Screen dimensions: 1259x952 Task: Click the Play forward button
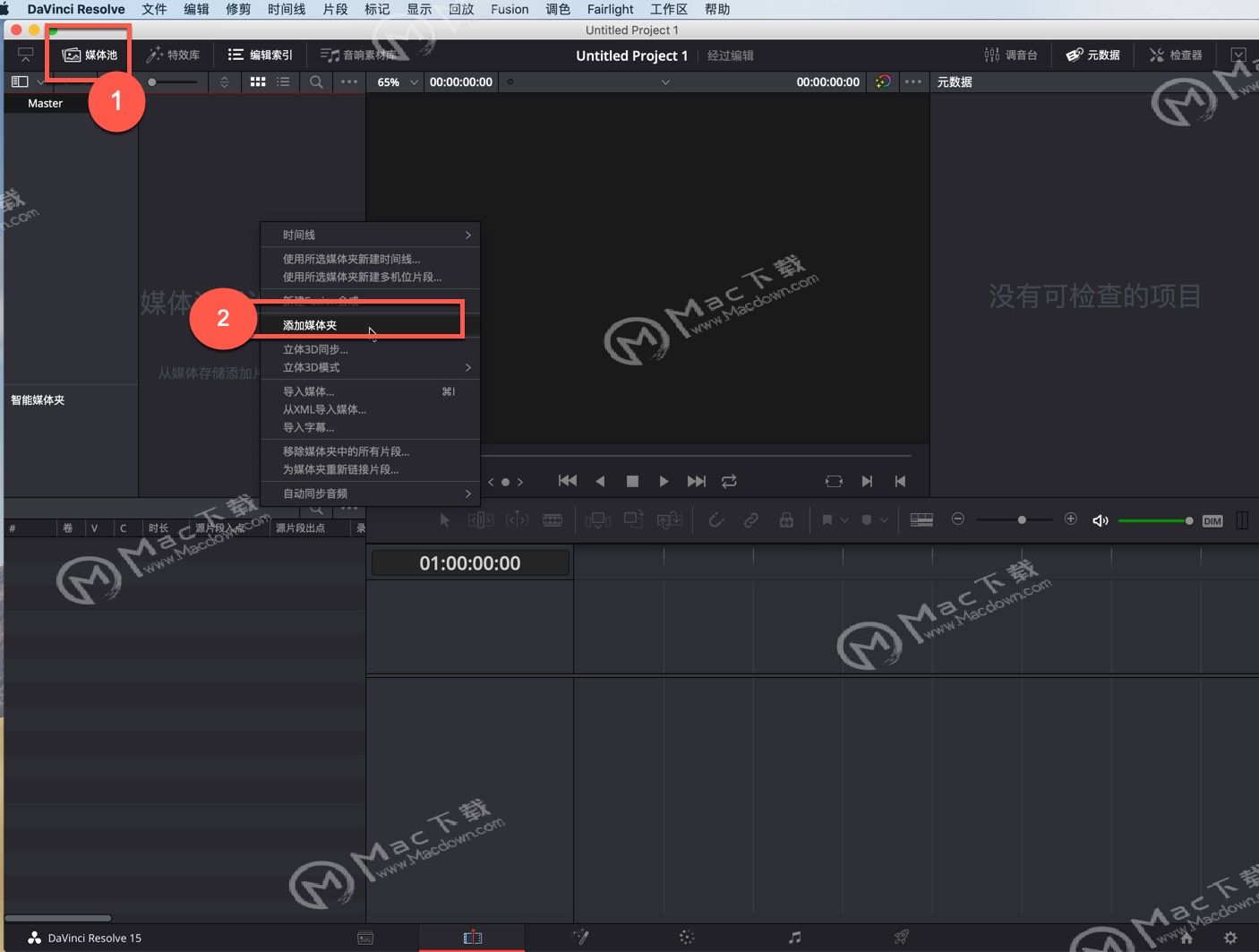coord(664,481)
